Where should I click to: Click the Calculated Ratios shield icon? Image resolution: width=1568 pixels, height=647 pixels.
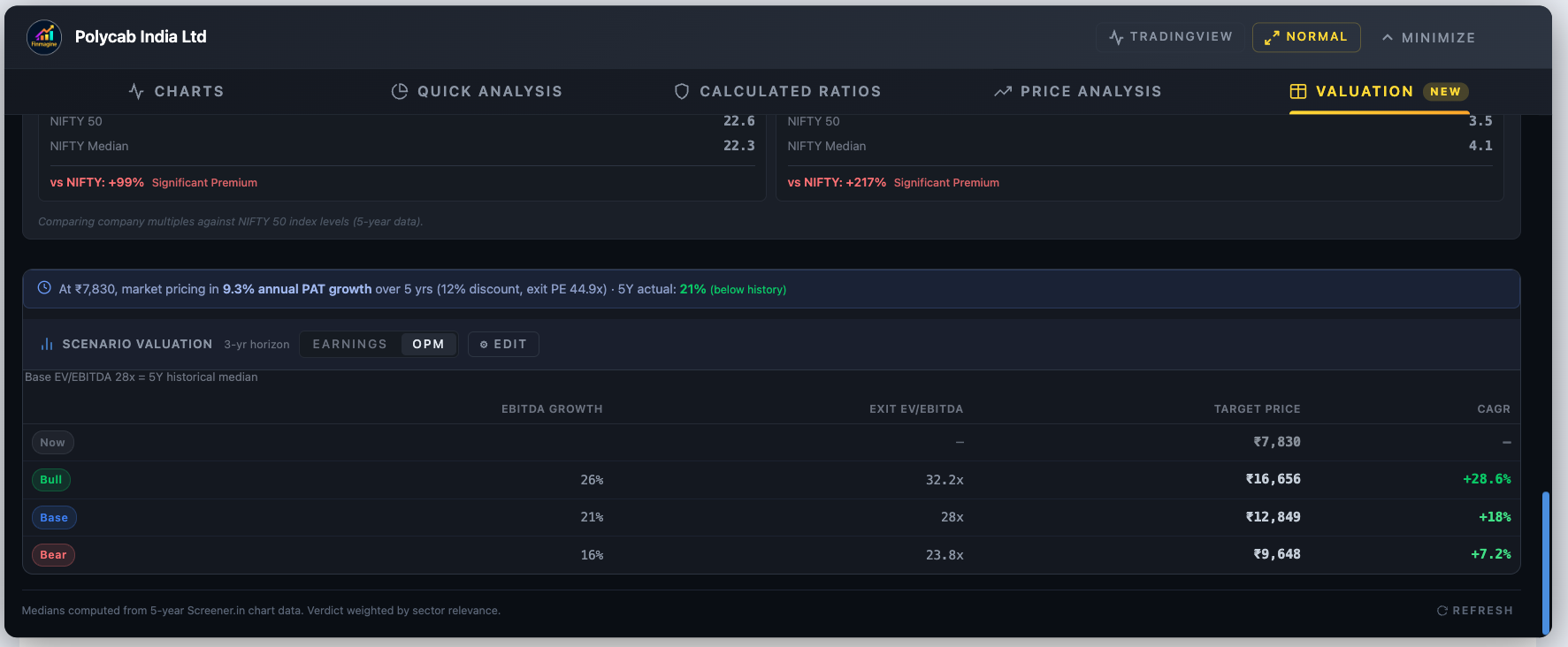point(682,91)
